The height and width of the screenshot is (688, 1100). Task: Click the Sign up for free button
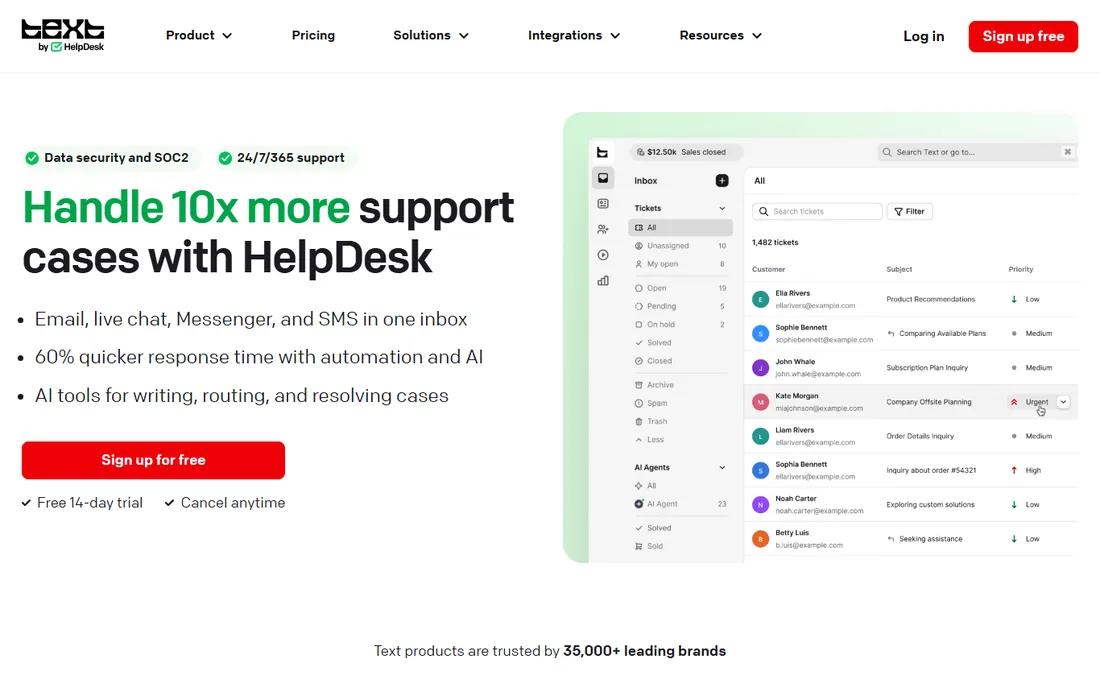[153, 460]
